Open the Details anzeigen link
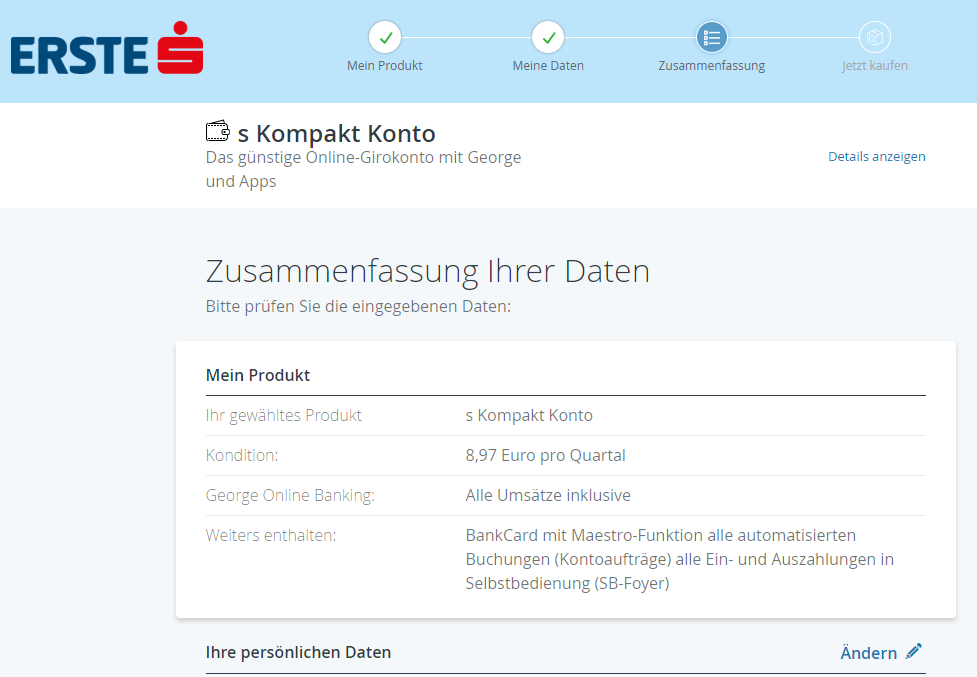The height and width of the screenshot is (677, 977). point(877,156)
